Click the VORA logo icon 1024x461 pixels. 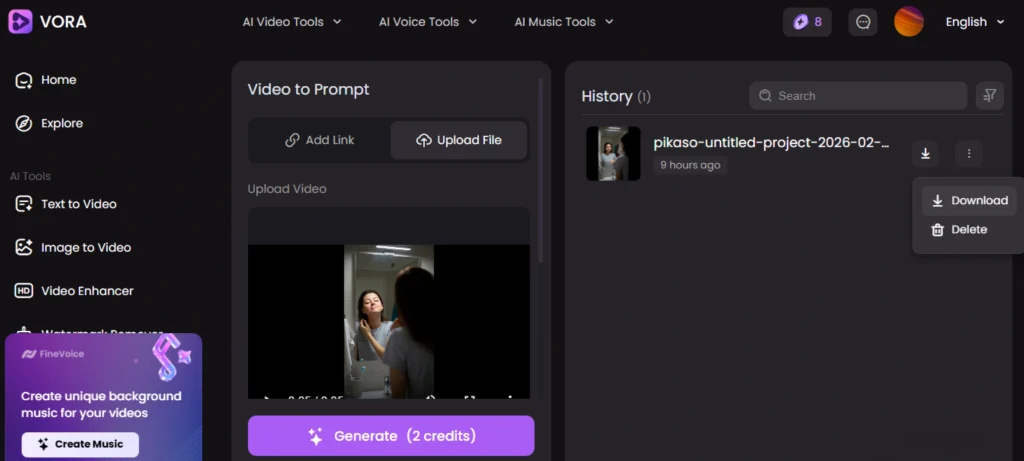[20, 22]
